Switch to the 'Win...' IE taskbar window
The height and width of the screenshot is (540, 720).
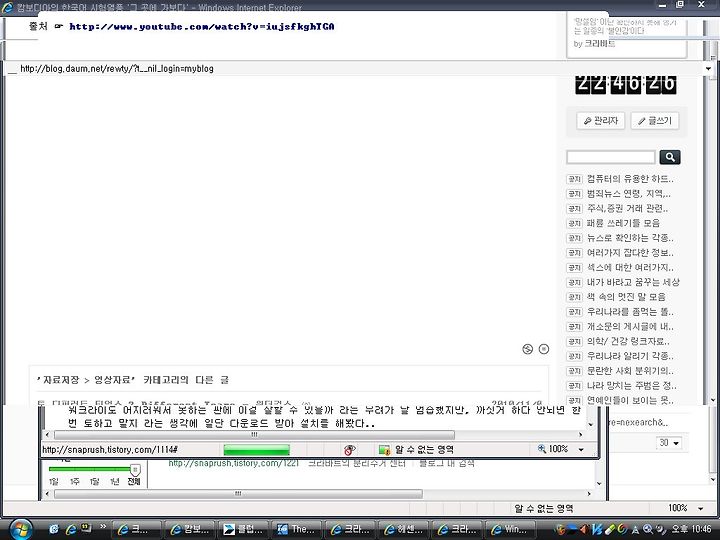tap(510, 529)
